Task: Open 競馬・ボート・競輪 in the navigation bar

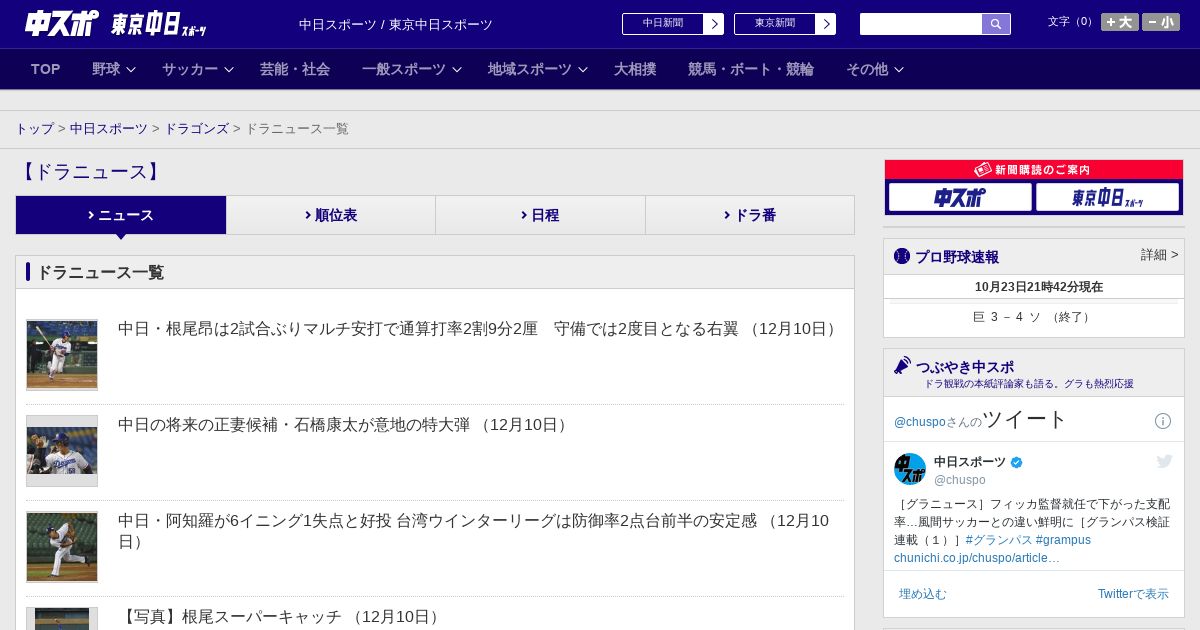Action: coord(751,69)
